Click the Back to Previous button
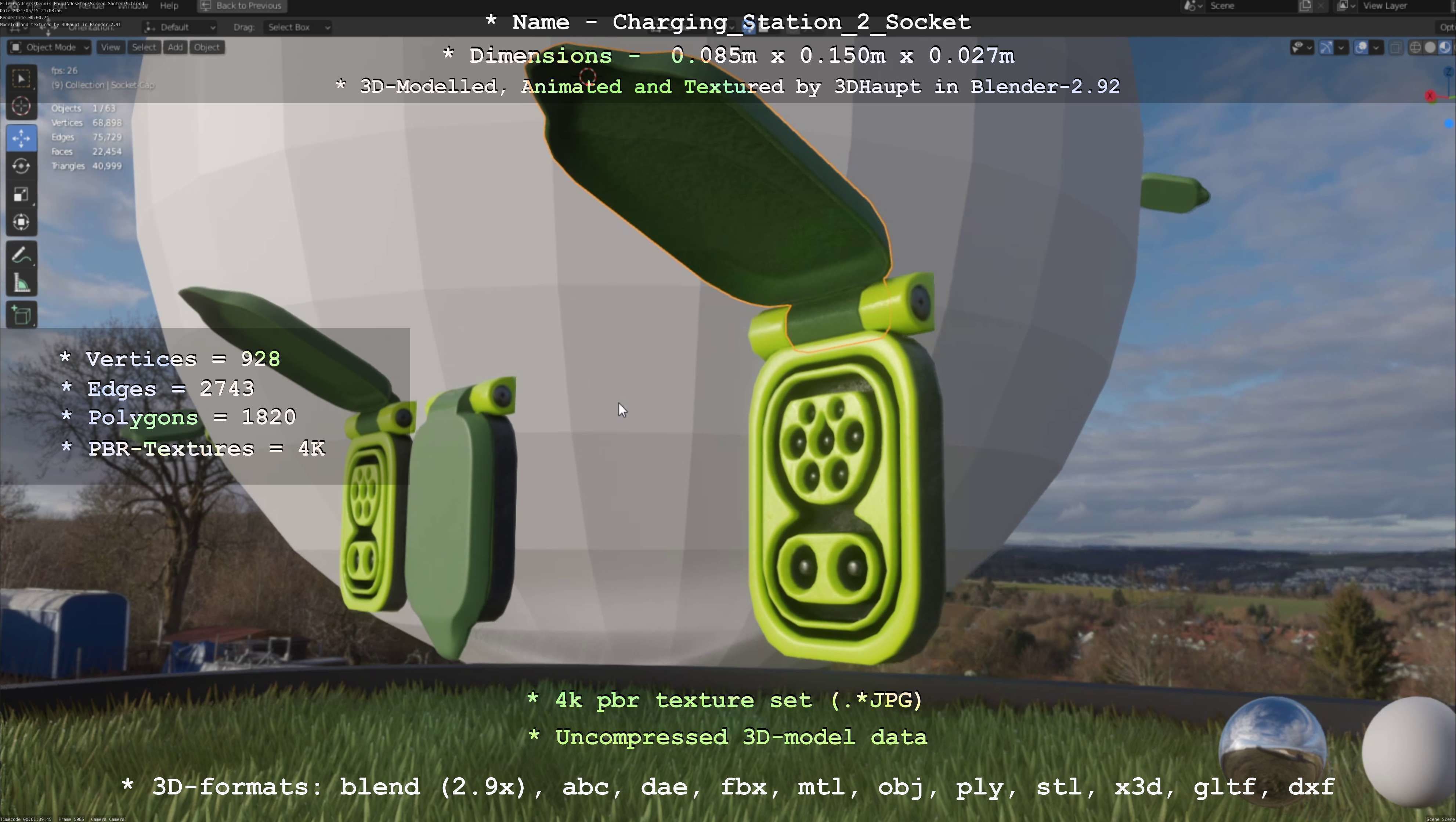 [242, 6]
